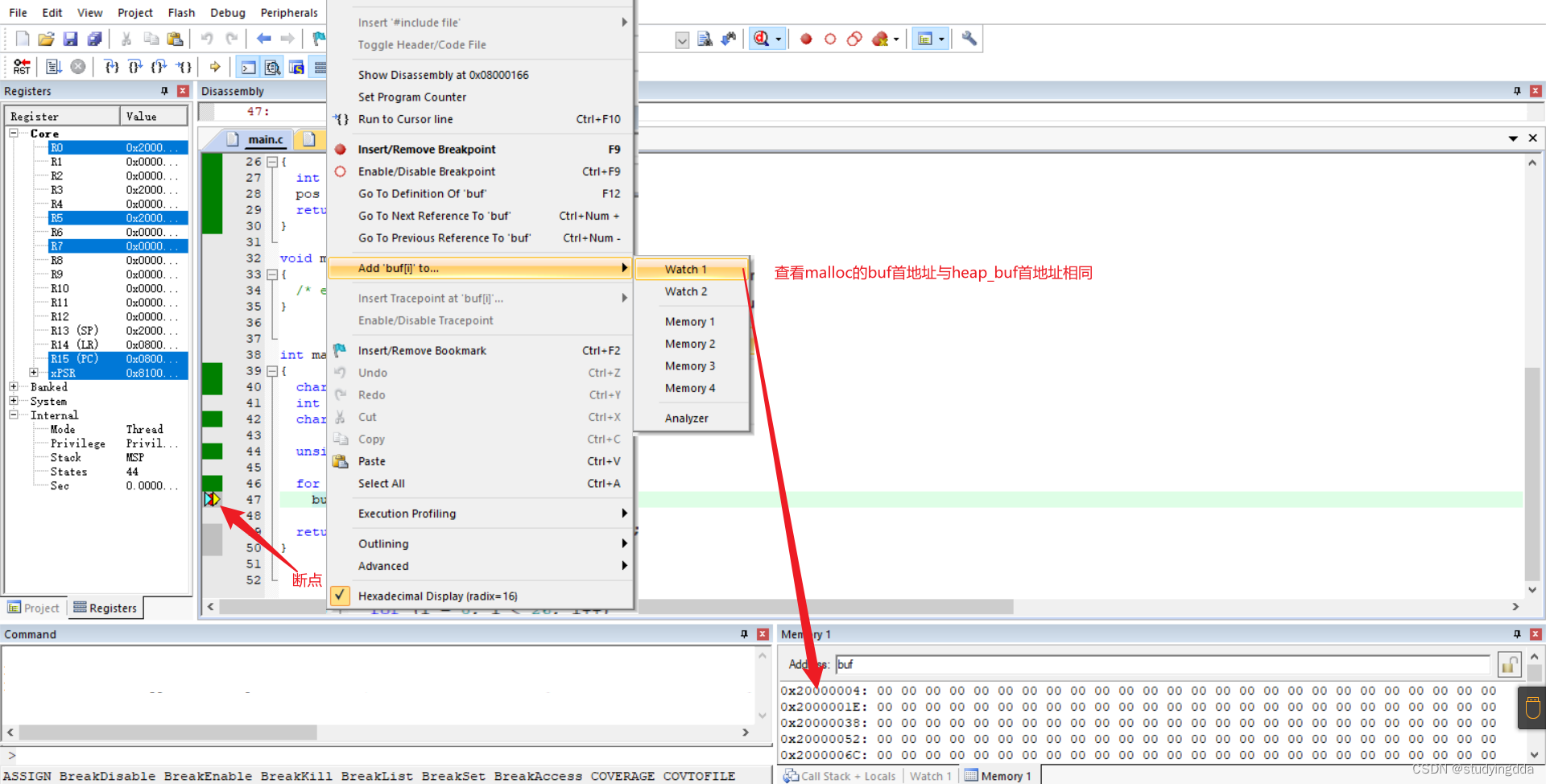Create a new file with toolbar icon
Viewport: 1546px width, 784px height.
[x=23, y=39]
